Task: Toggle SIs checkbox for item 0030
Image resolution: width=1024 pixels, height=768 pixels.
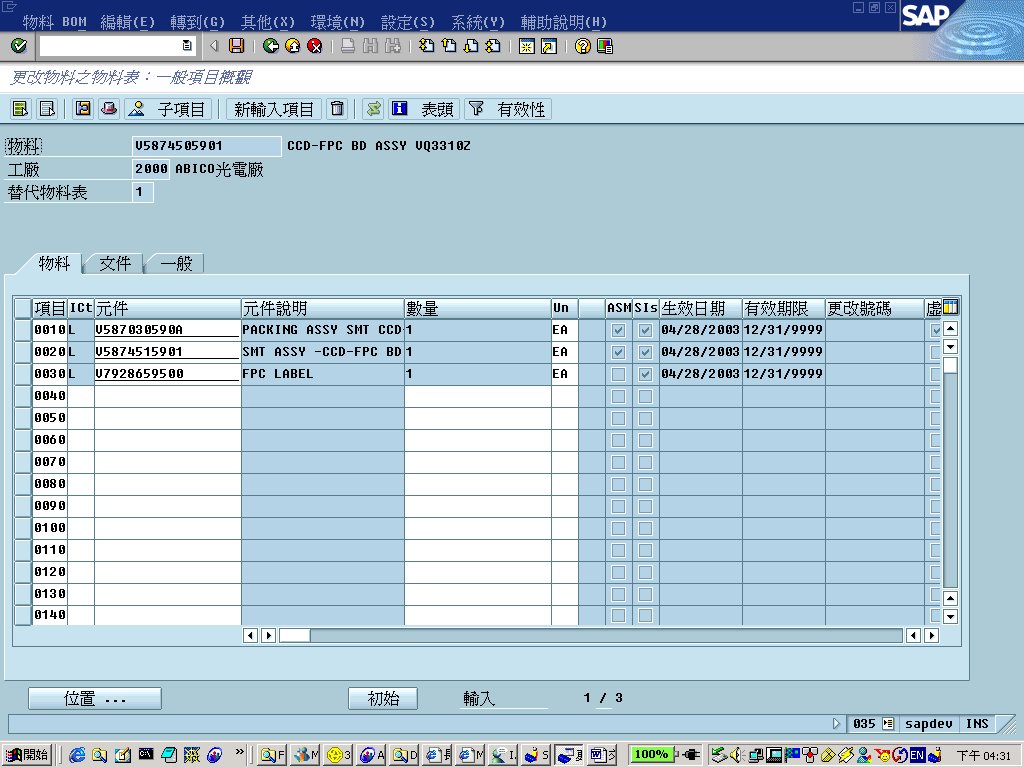Action: click(x=645, y=374)
